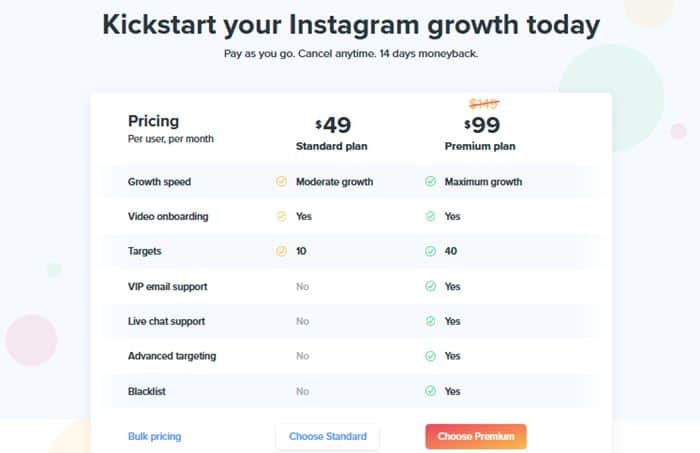The image size is (700, 453).
Task: Click the green check icon for Premium Live chat support
Action: (430, 321)
